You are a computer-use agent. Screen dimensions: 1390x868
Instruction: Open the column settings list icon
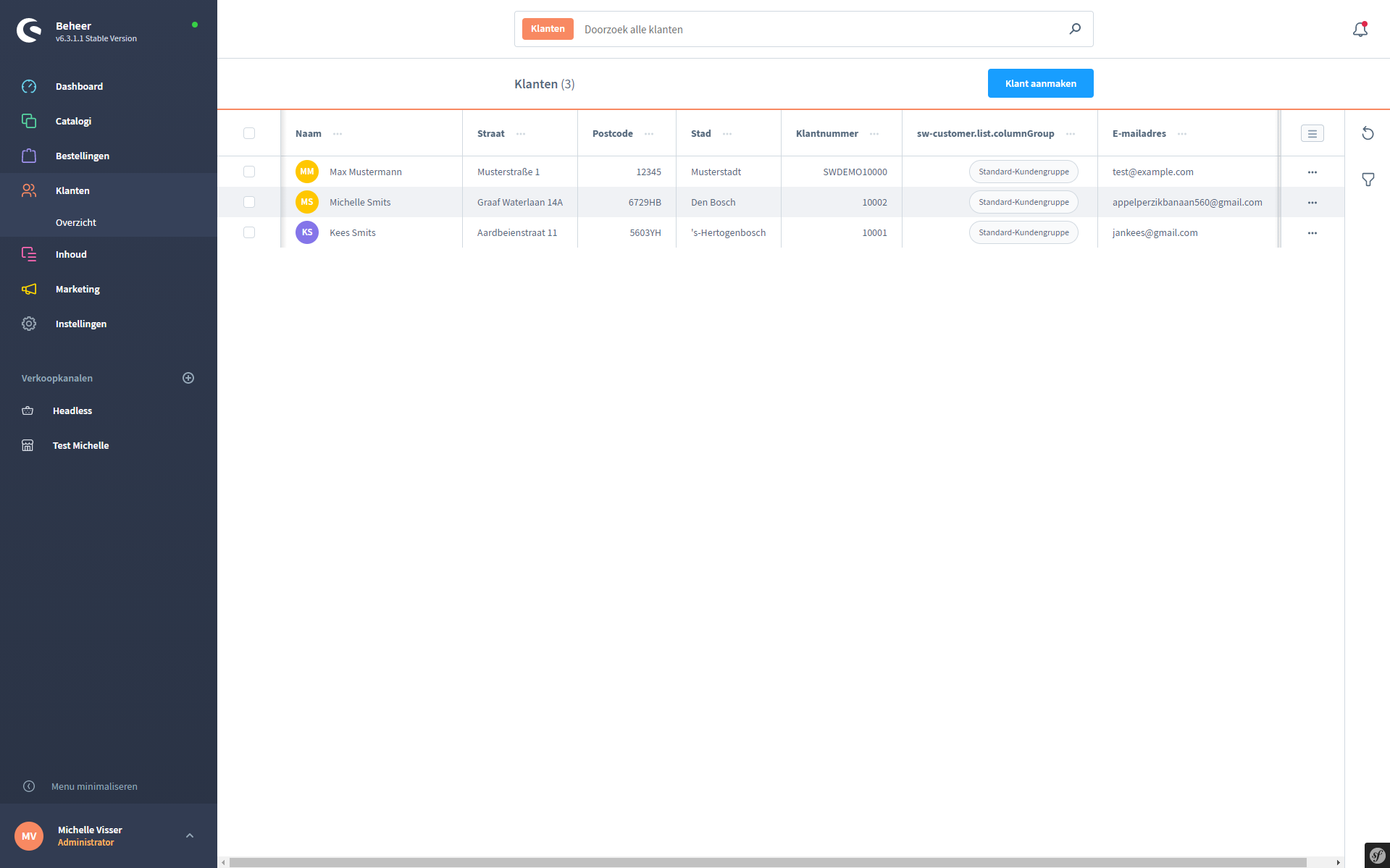(1312, 133)
